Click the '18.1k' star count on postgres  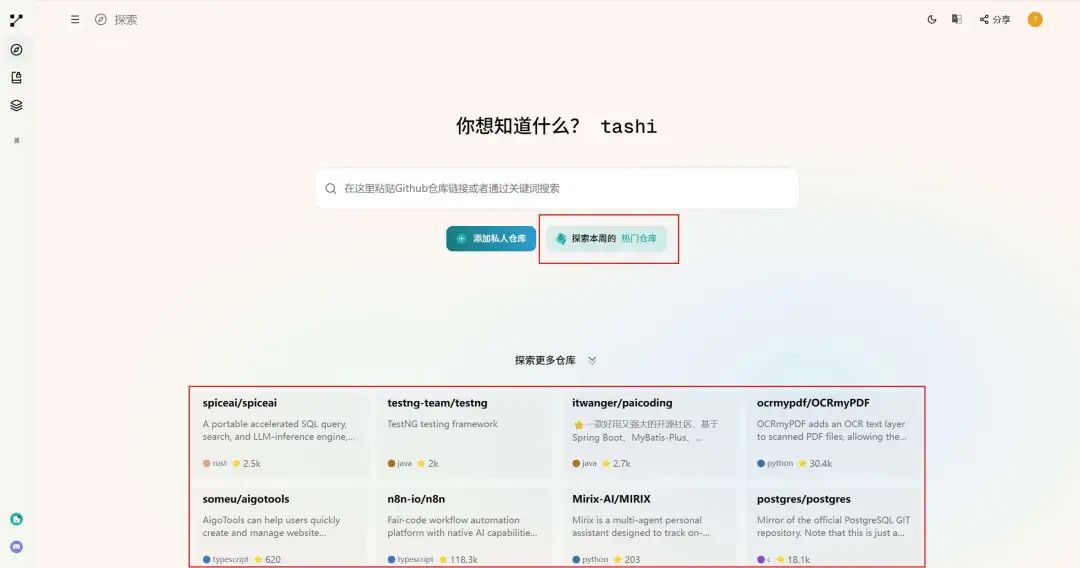click(799, 559)
